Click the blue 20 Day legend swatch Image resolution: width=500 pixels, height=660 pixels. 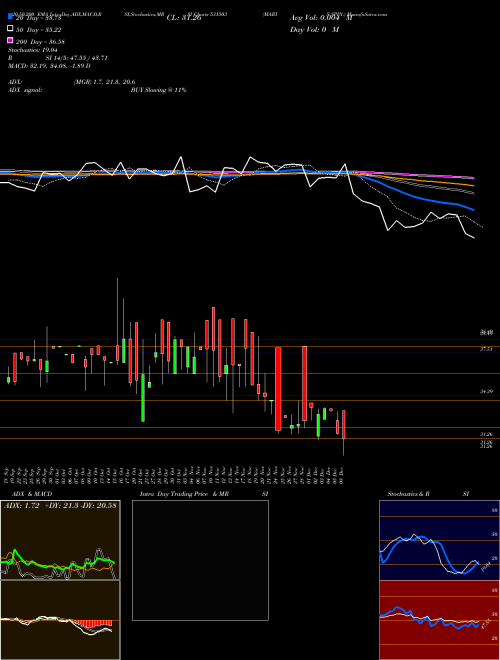[x=11, y=17]
